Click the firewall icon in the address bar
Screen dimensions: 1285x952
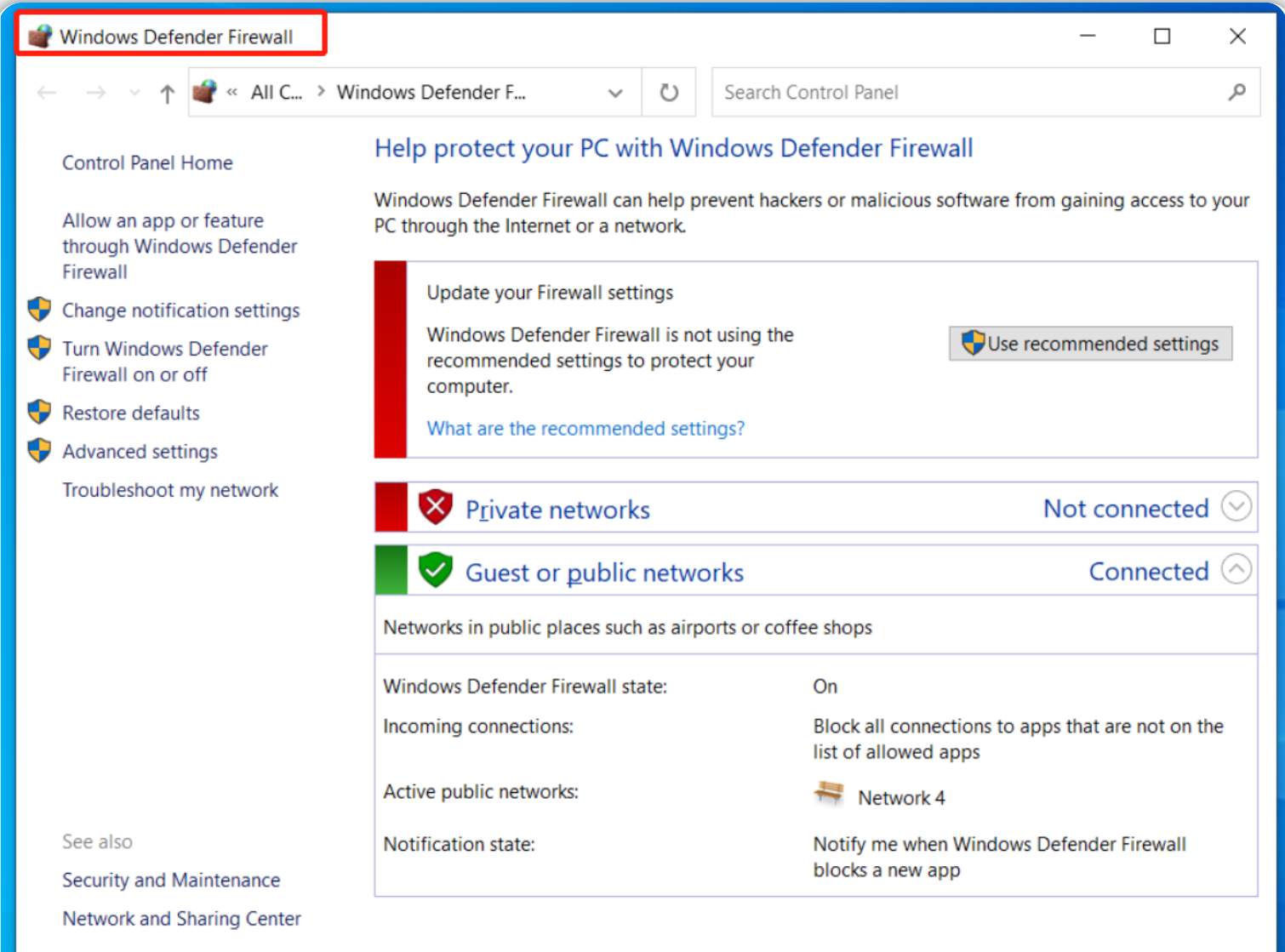coord(204,92)
